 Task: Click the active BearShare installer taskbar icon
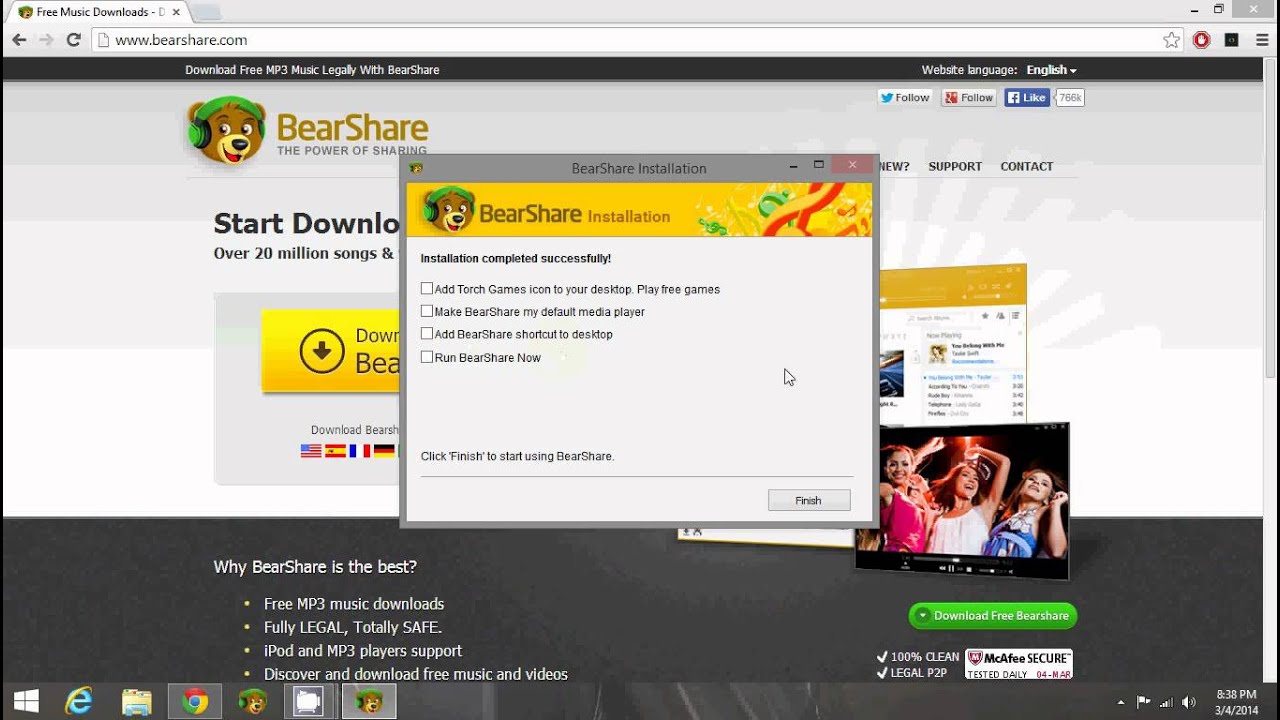[369, 702]
